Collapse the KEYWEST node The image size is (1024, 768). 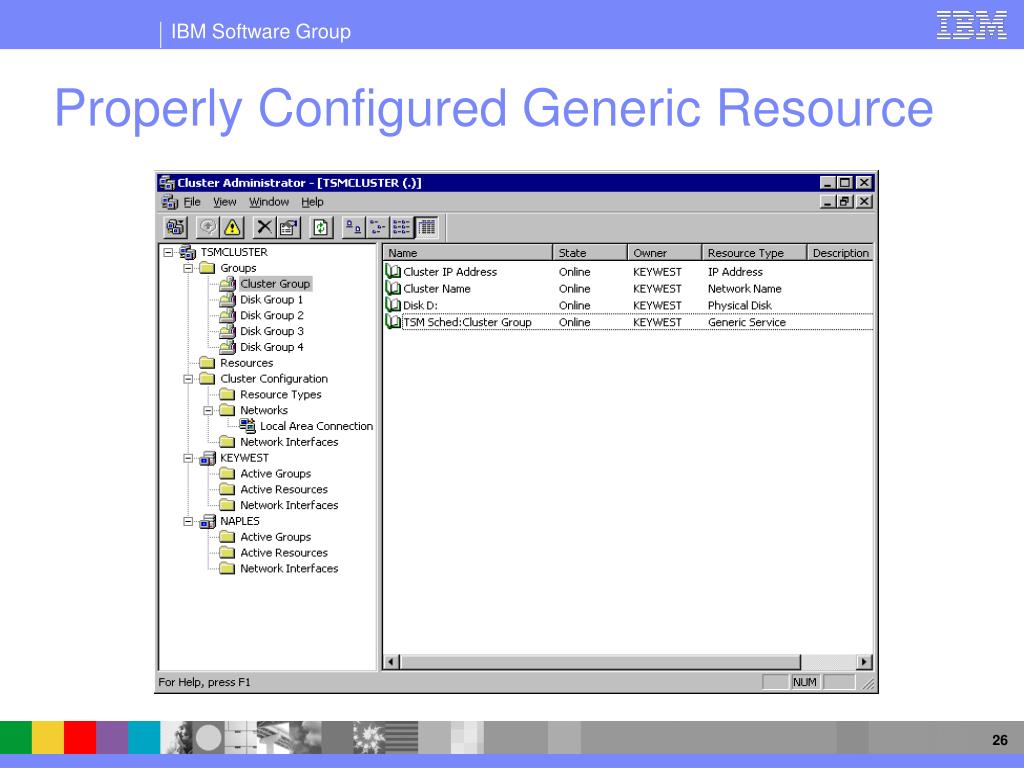tap(188, 458)
